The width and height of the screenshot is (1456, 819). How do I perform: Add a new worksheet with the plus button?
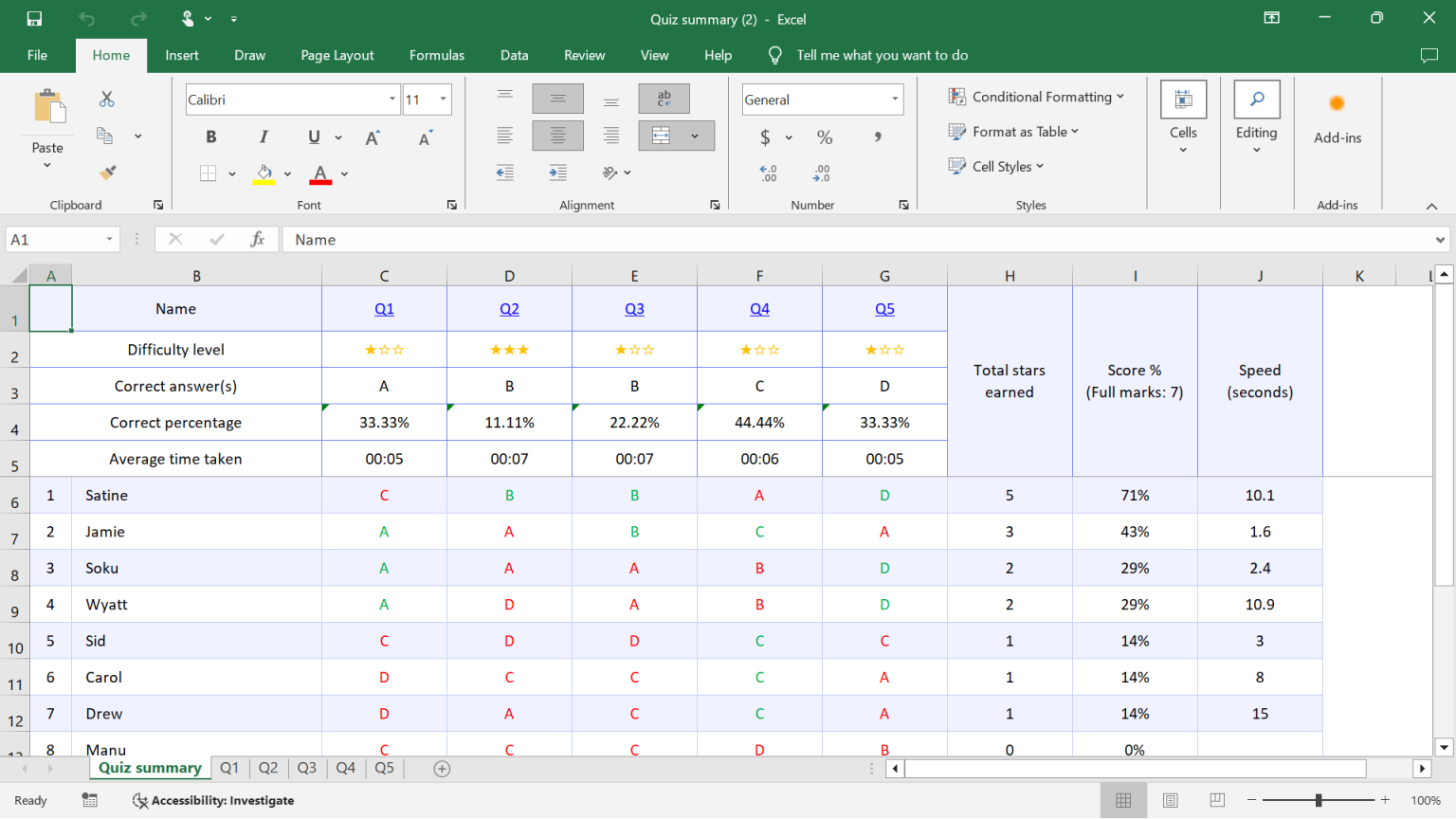coord(442,768)
